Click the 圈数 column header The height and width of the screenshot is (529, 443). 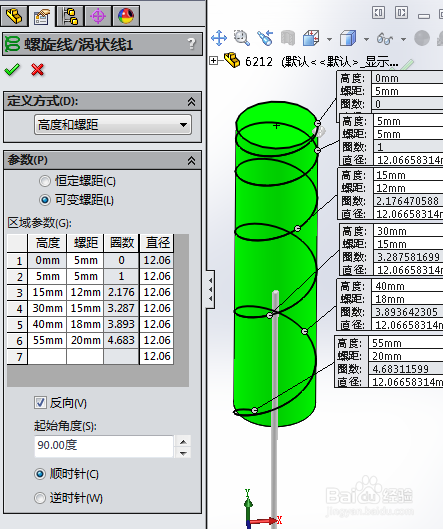(x=121, y=243)
